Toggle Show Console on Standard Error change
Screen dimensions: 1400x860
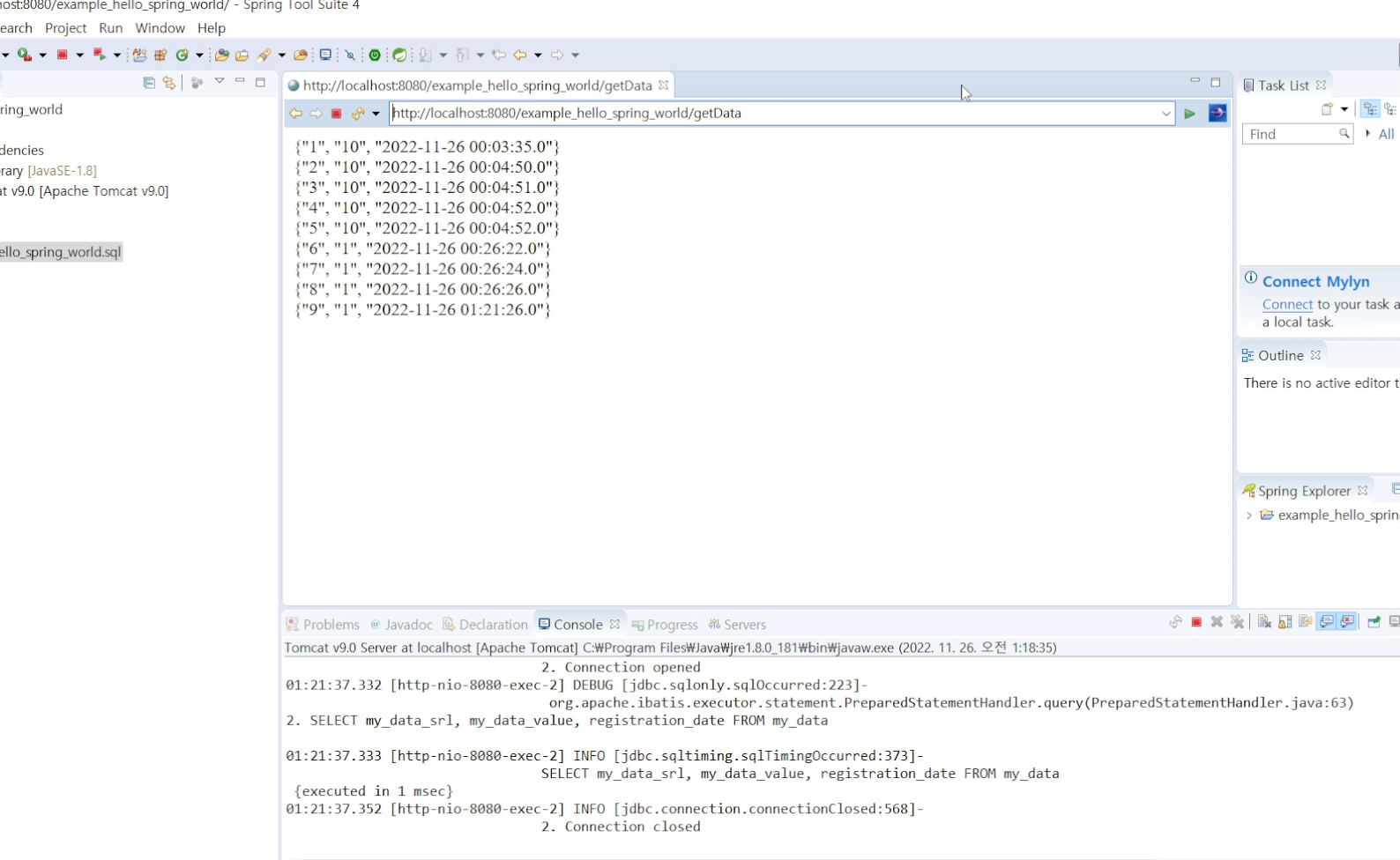coord(1347,622)
